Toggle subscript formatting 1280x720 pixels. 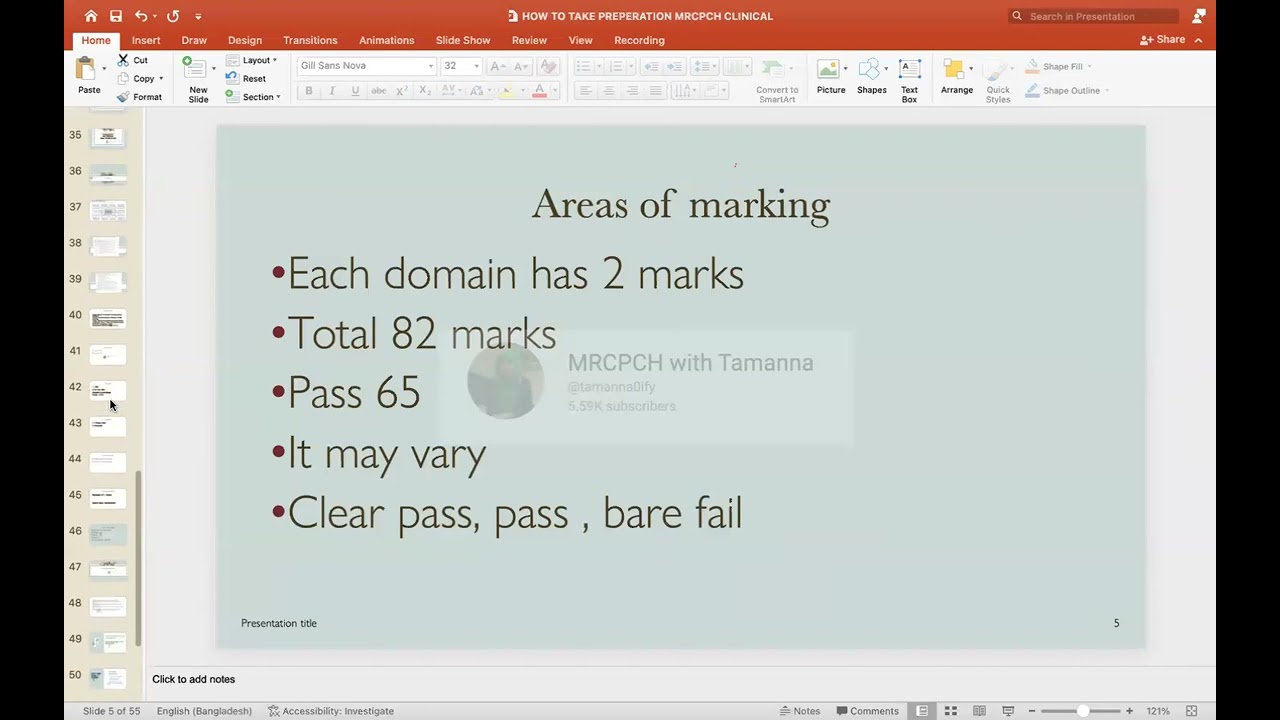(x=425, y=91)
